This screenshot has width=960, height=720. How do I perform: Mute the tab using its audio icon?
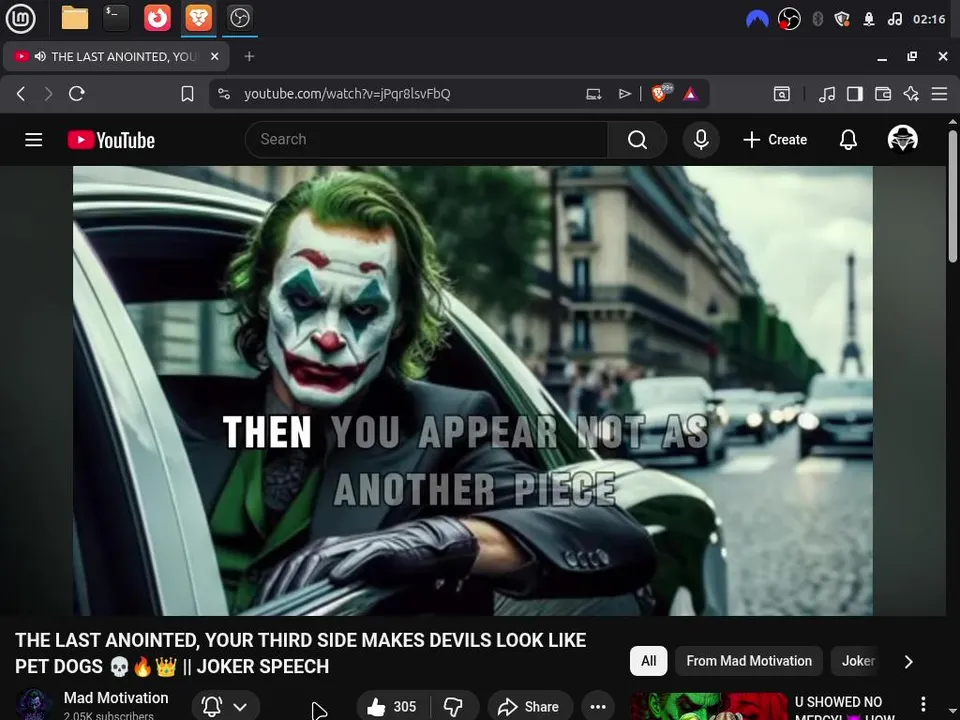(40, 56)
